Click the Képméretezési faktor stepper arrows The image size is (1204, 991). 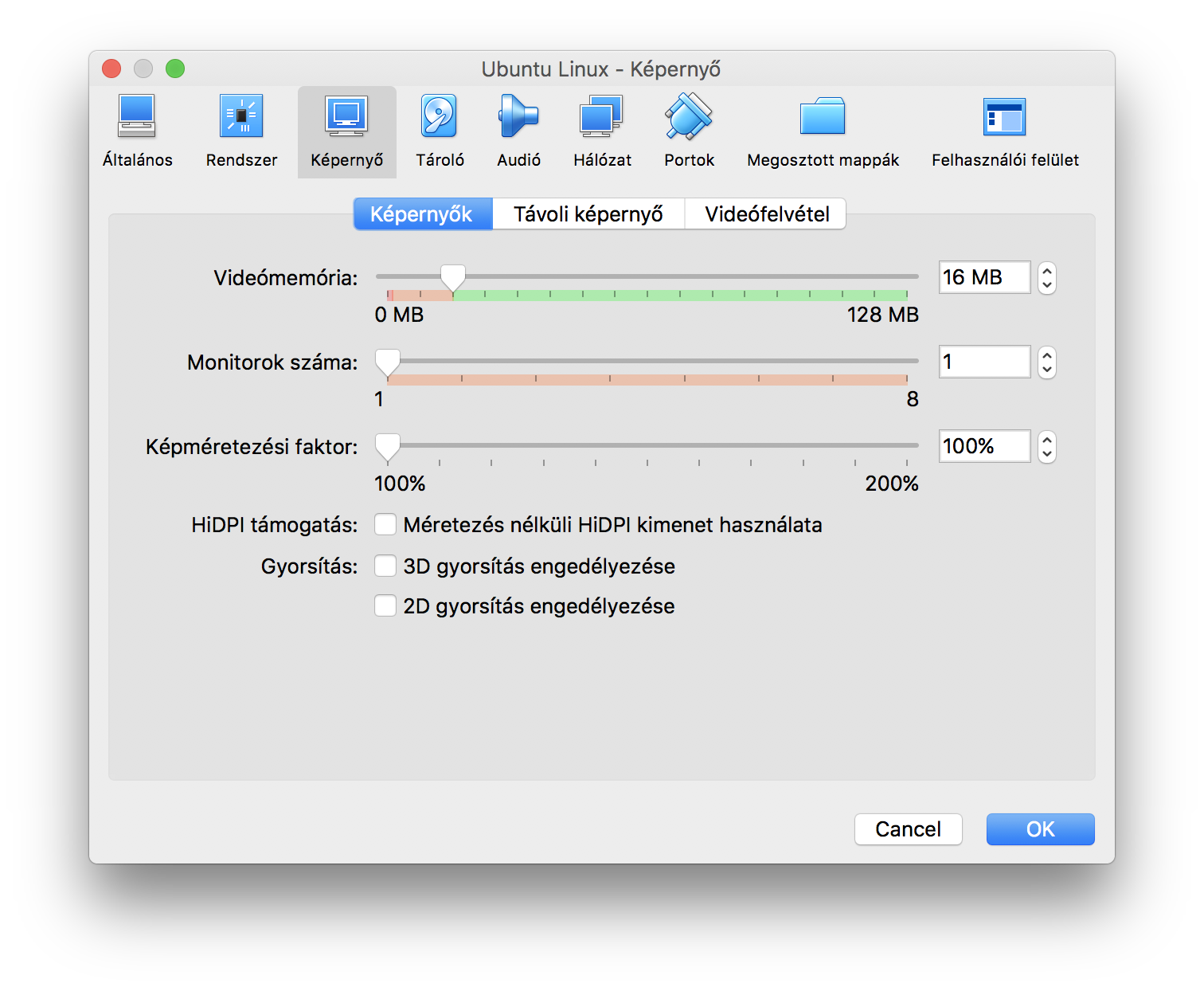coord(1047,447)
